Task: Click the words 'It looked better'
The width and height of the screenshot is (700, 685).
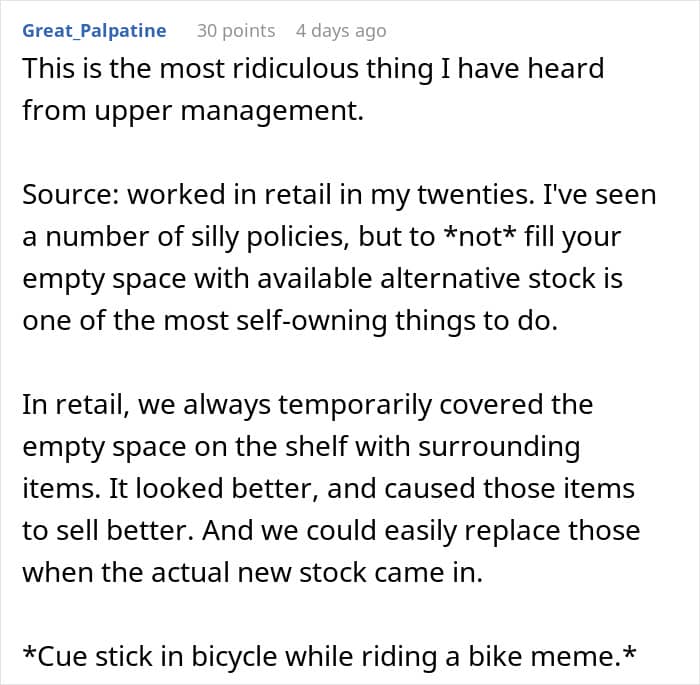Action: (214, 489)
